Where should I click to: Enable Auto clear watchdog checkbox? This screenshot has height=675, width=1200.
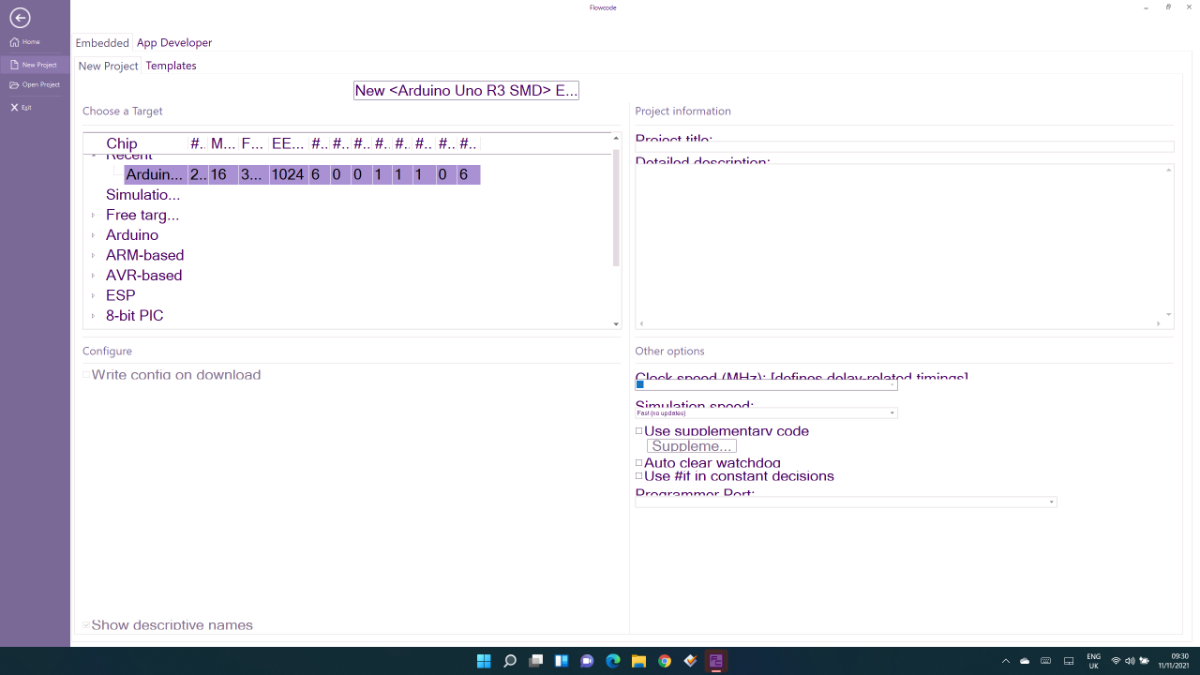tap(639, 463)
